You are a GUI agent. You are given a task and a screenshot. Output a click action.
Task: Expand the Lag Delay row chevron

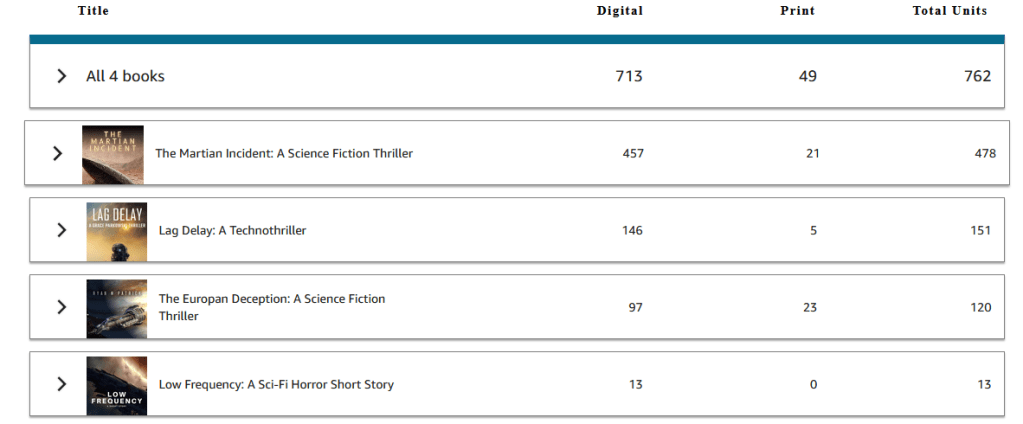(62, 230)
